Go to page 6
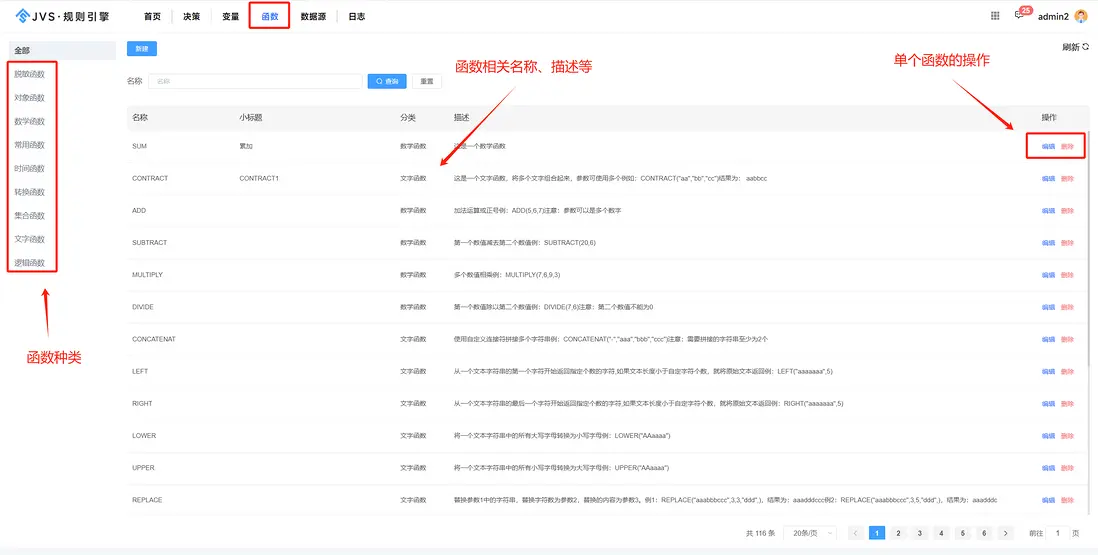Viewport: 1098px width, 555px height. (x=984, y=533)
